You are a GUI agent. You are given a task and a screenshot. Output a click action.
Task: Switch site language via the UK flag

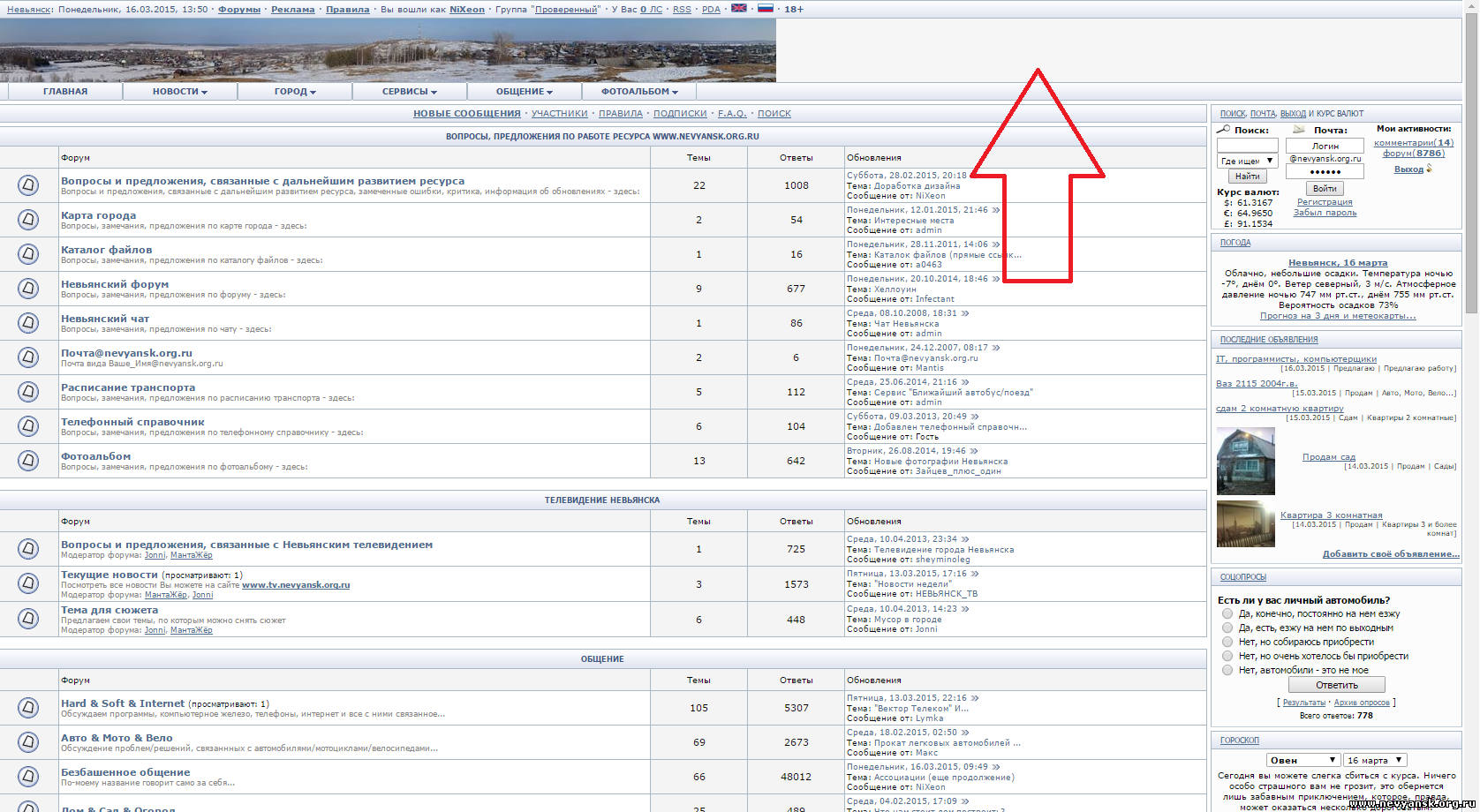(x=739, y=8)
